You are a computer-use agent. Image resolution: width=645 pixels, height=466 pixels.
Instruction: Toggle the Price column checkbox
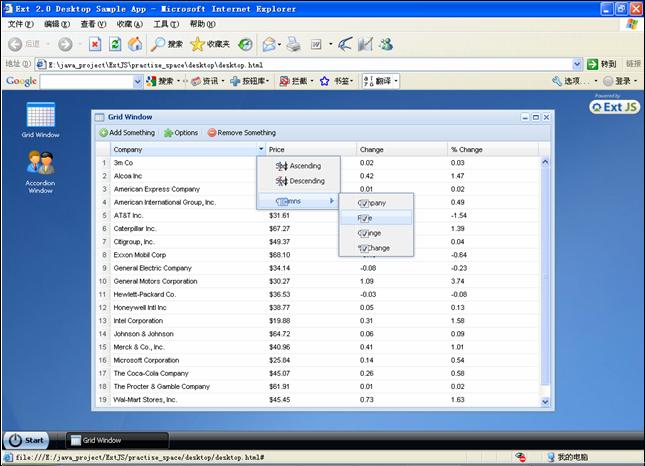pyautogui.click(x=364, y=218)
